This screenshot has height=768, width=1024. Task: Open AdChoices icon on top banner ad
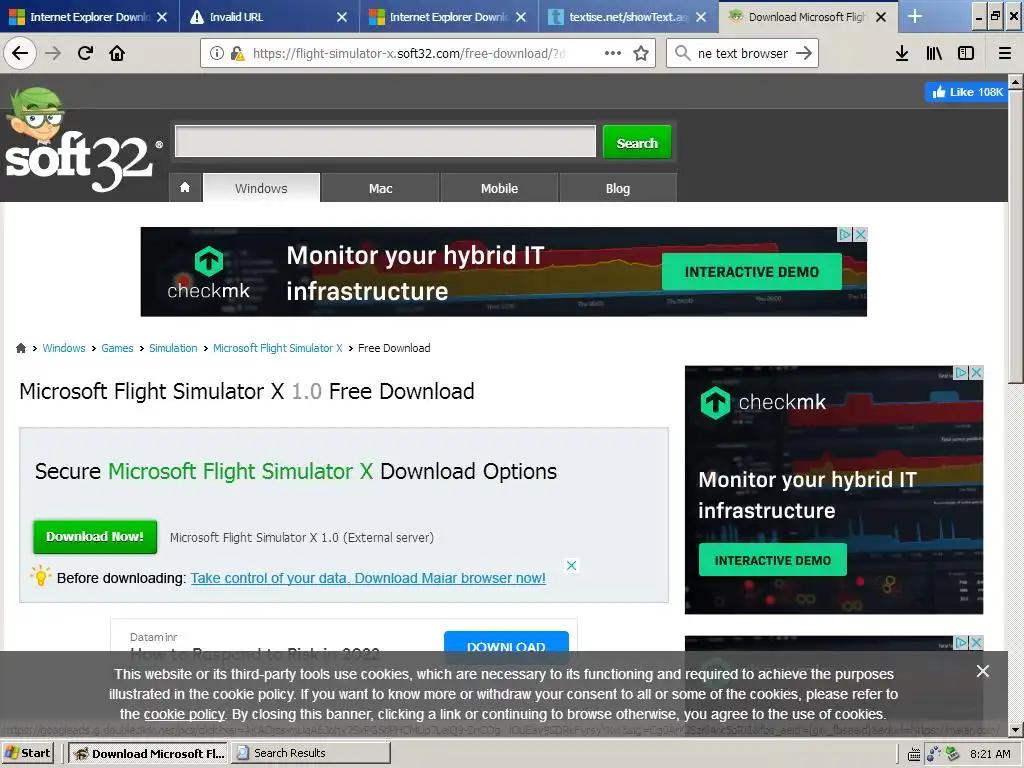(x=846, y=234)
